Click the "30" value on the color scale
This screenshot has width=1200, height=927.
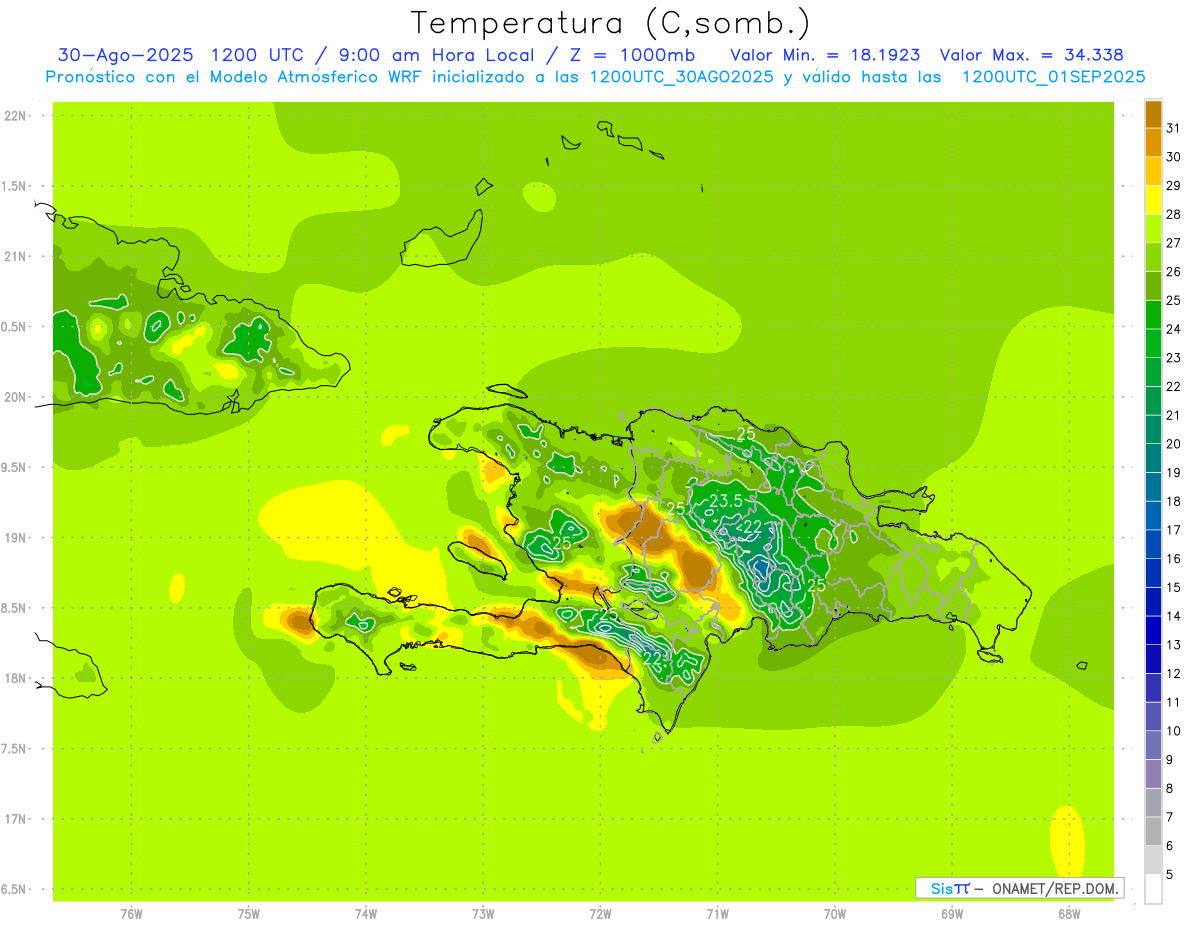(1174, 157)
